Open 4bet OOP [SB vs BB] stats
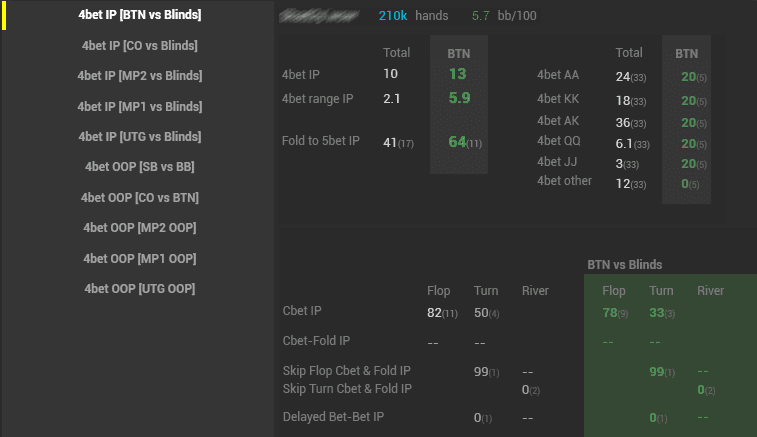This screenshot has width=757, height=437. tap(140, 167)
